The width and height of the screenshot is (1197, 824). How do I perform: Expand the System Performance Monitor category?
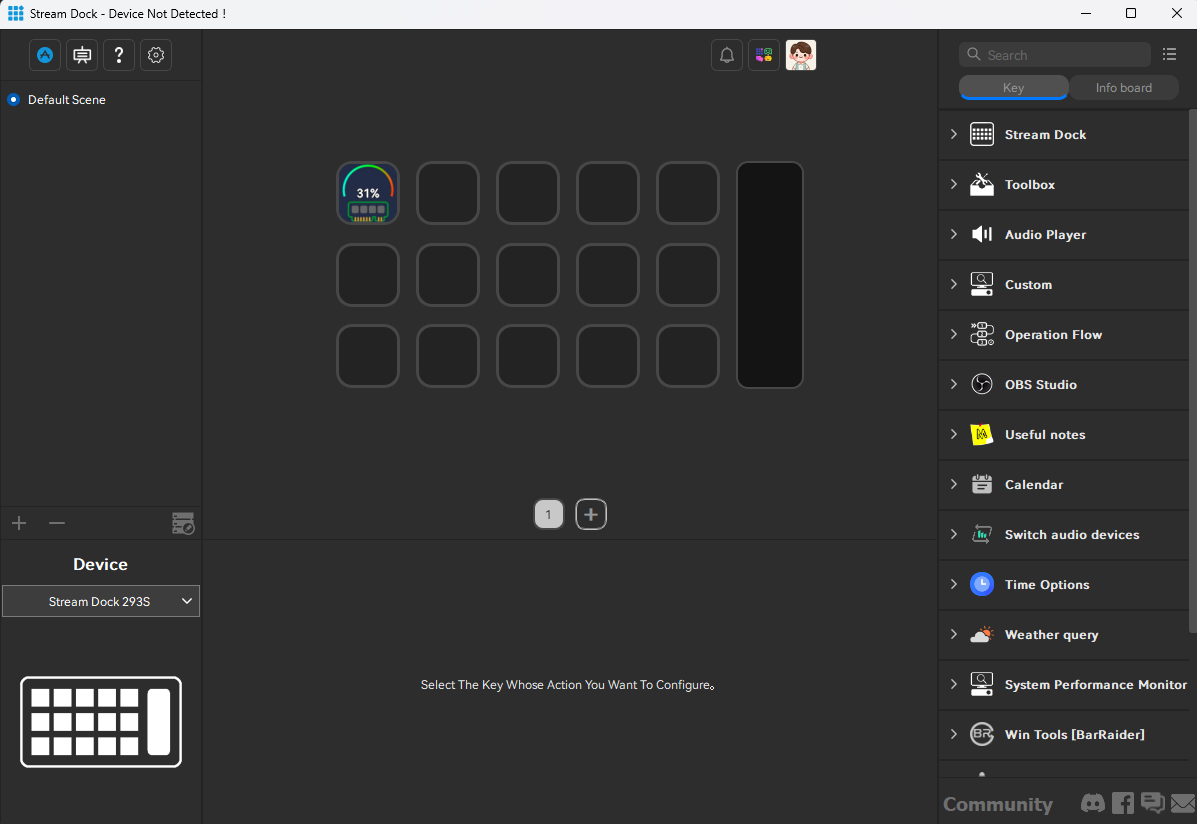(1095, 685)
